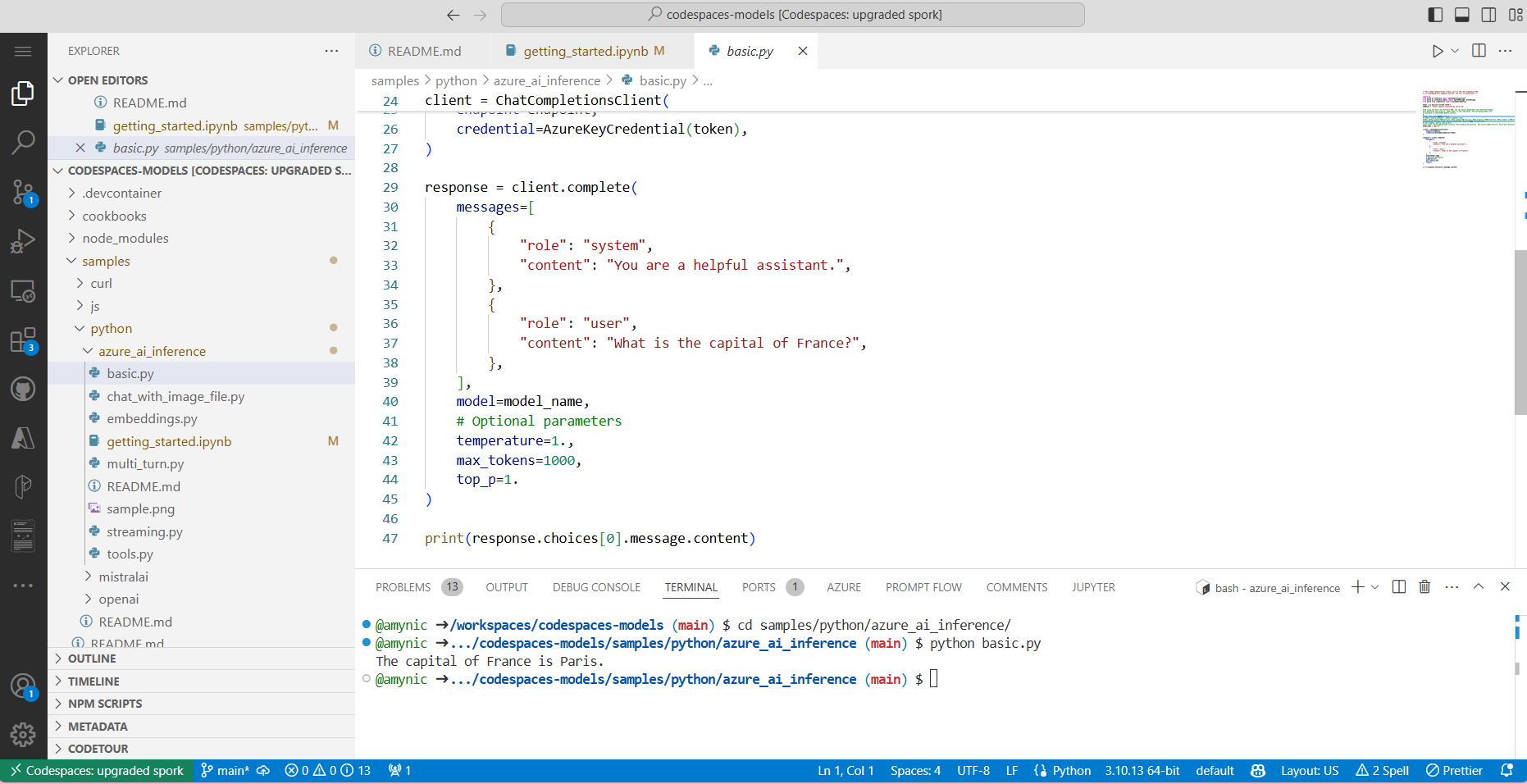
Task: Toggle the secondary side bar visibility
Action: [x=1488, y=15]
